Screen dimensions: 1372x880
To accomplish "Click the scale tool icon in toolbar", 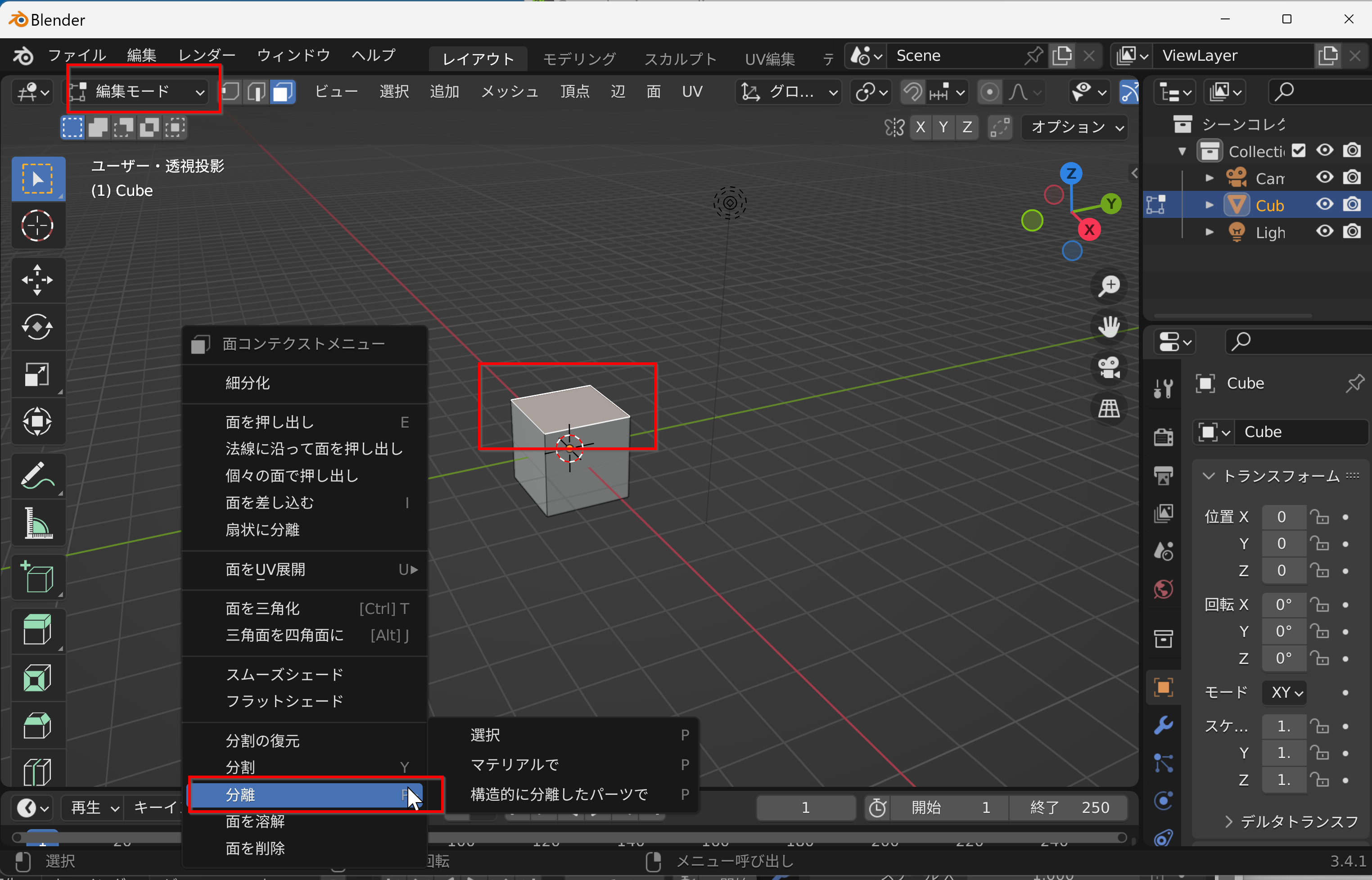I will click(34, 369).
